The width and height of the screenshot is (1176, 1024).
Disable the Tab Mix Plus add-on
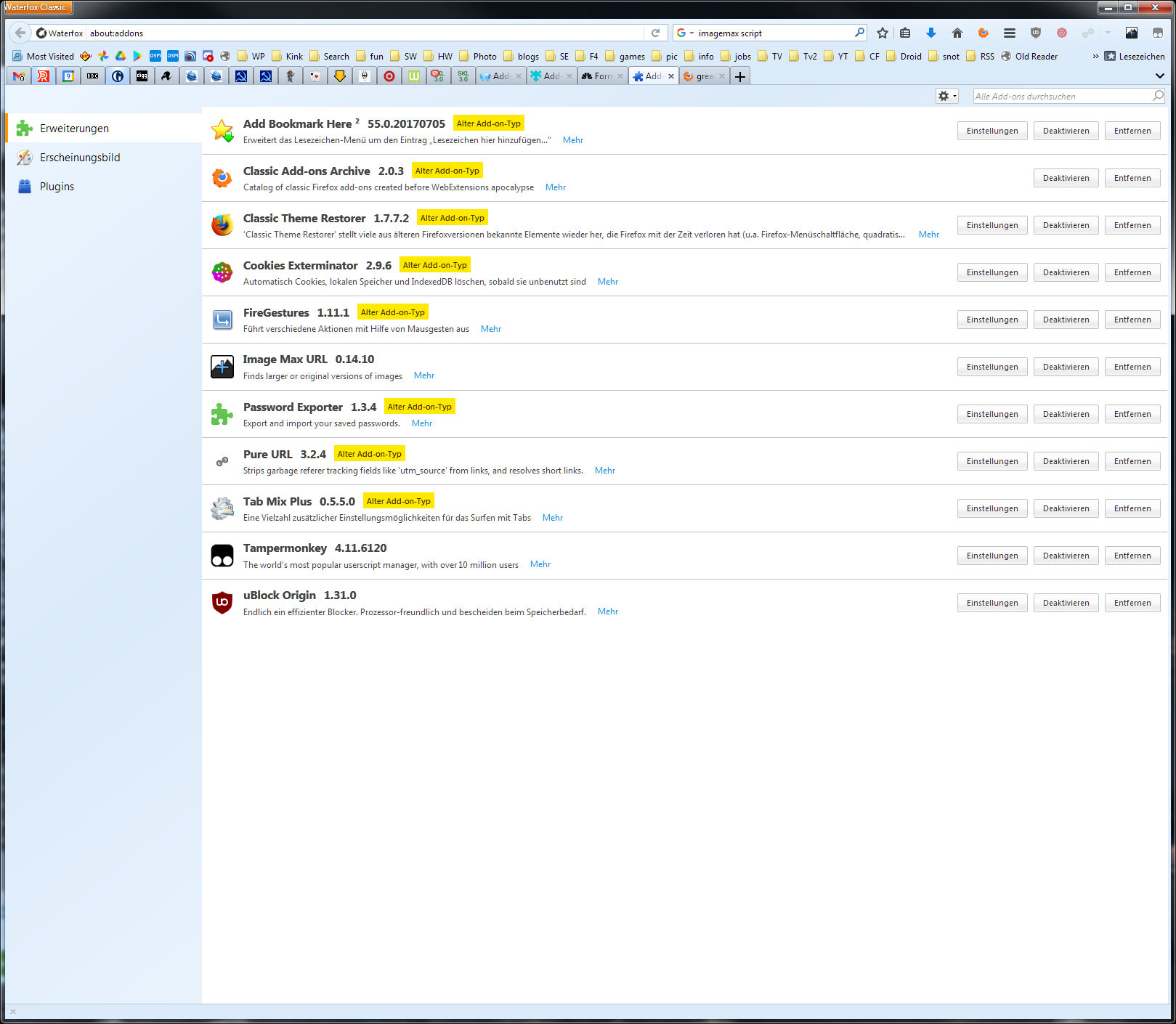(1066, 508)
